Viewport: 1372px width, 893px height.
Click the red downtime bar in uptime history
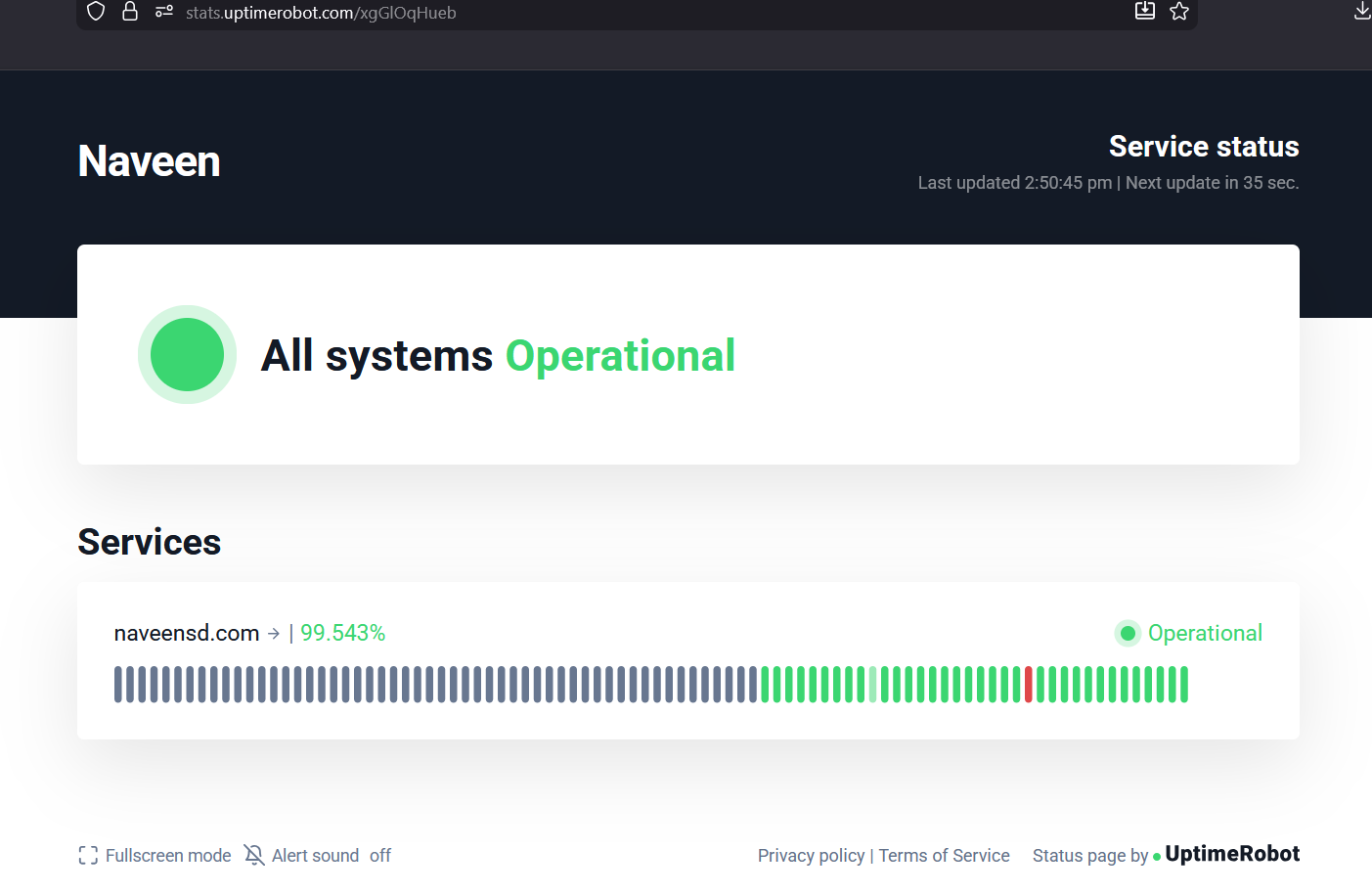coord(1029,685)
